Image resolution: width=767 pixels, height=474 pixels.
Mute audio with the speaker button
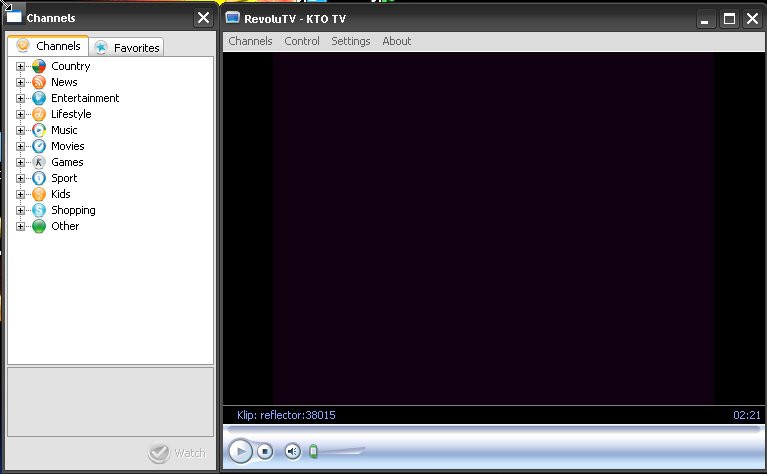[293, 451]
